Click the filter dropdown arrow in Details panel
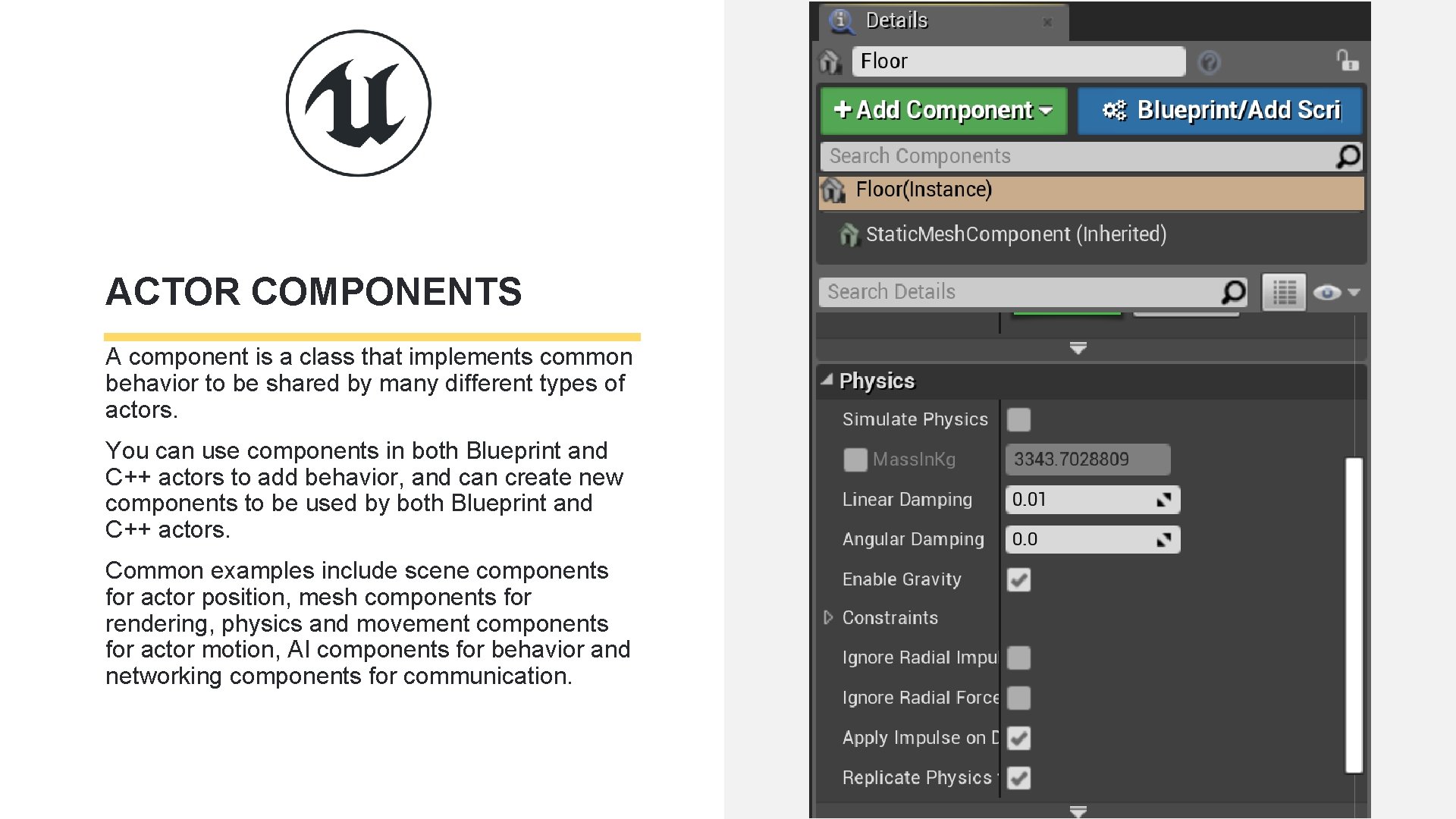1456x819 pixels. 1354,293
